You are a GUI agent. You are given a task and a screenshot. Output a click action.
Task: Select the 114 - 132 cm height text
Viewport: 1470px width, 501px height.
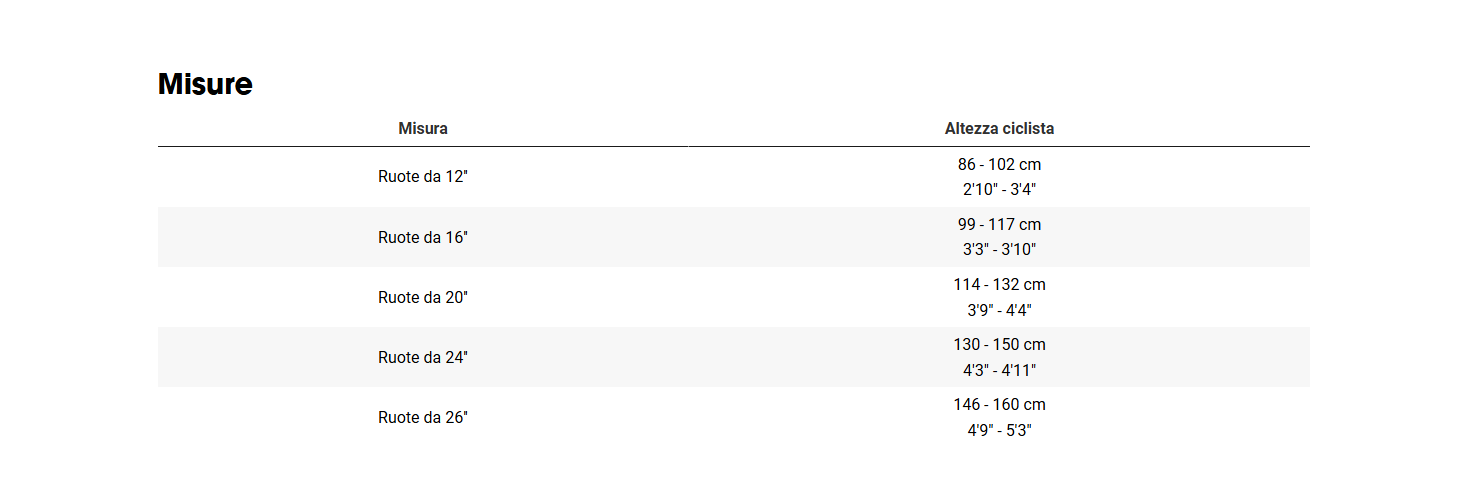pos(999,285)
